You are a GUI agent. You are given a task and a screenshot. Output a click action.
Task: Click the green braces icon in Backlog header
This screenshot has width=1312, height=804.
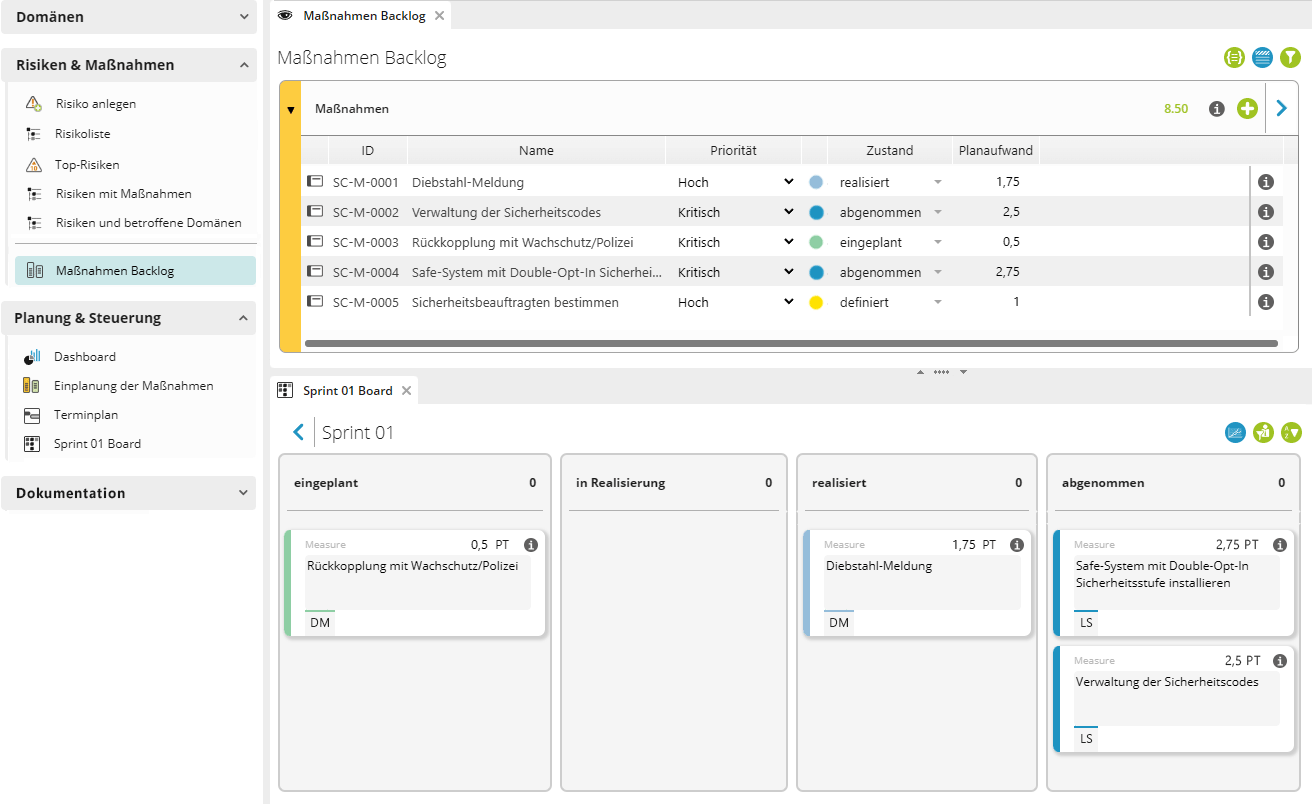click(1234, 58)
